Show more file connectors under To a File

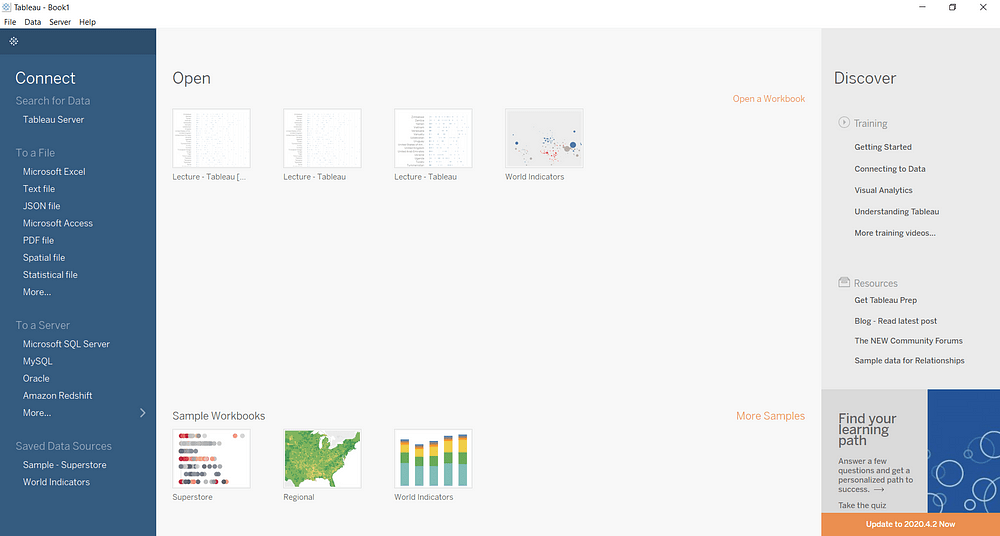tap(37, 292)
